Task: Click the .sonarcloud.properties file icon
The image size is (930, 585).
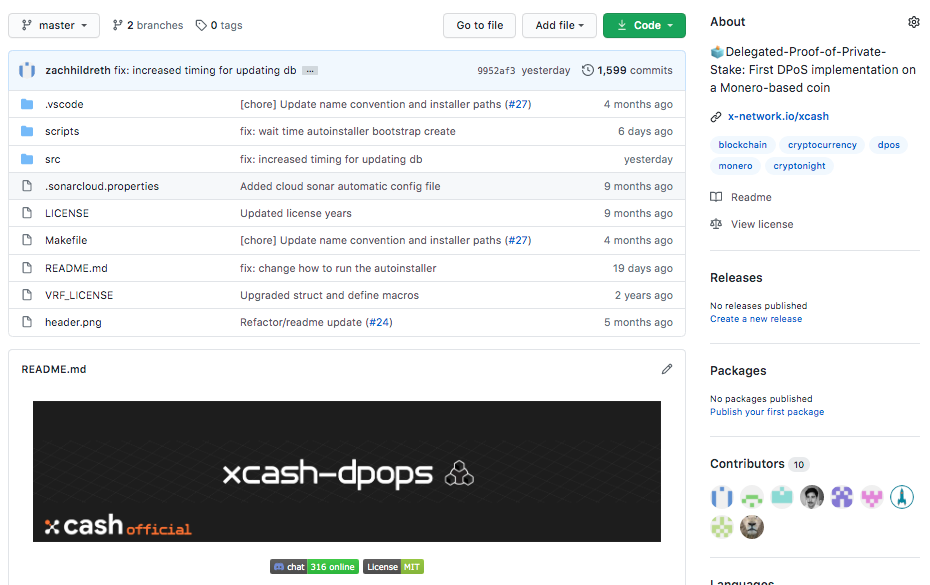Action: point(27,186)
